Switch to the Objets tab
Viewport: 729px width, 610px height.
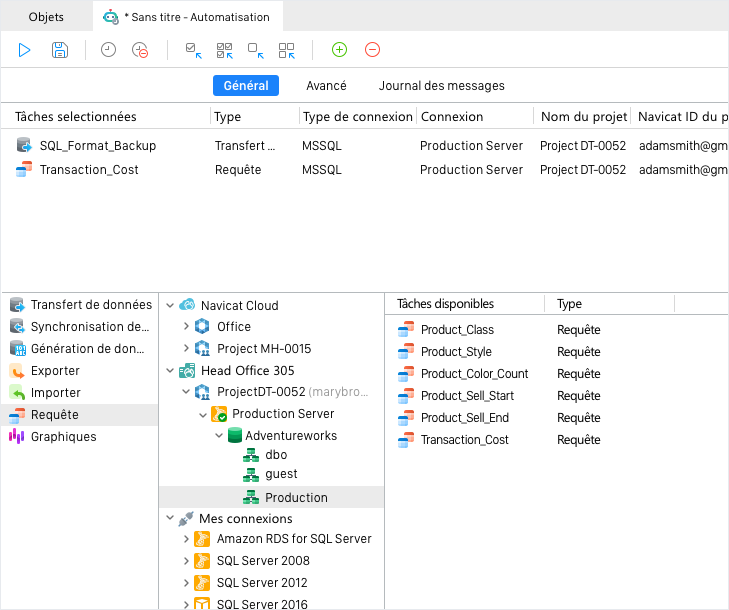point(46,17)
